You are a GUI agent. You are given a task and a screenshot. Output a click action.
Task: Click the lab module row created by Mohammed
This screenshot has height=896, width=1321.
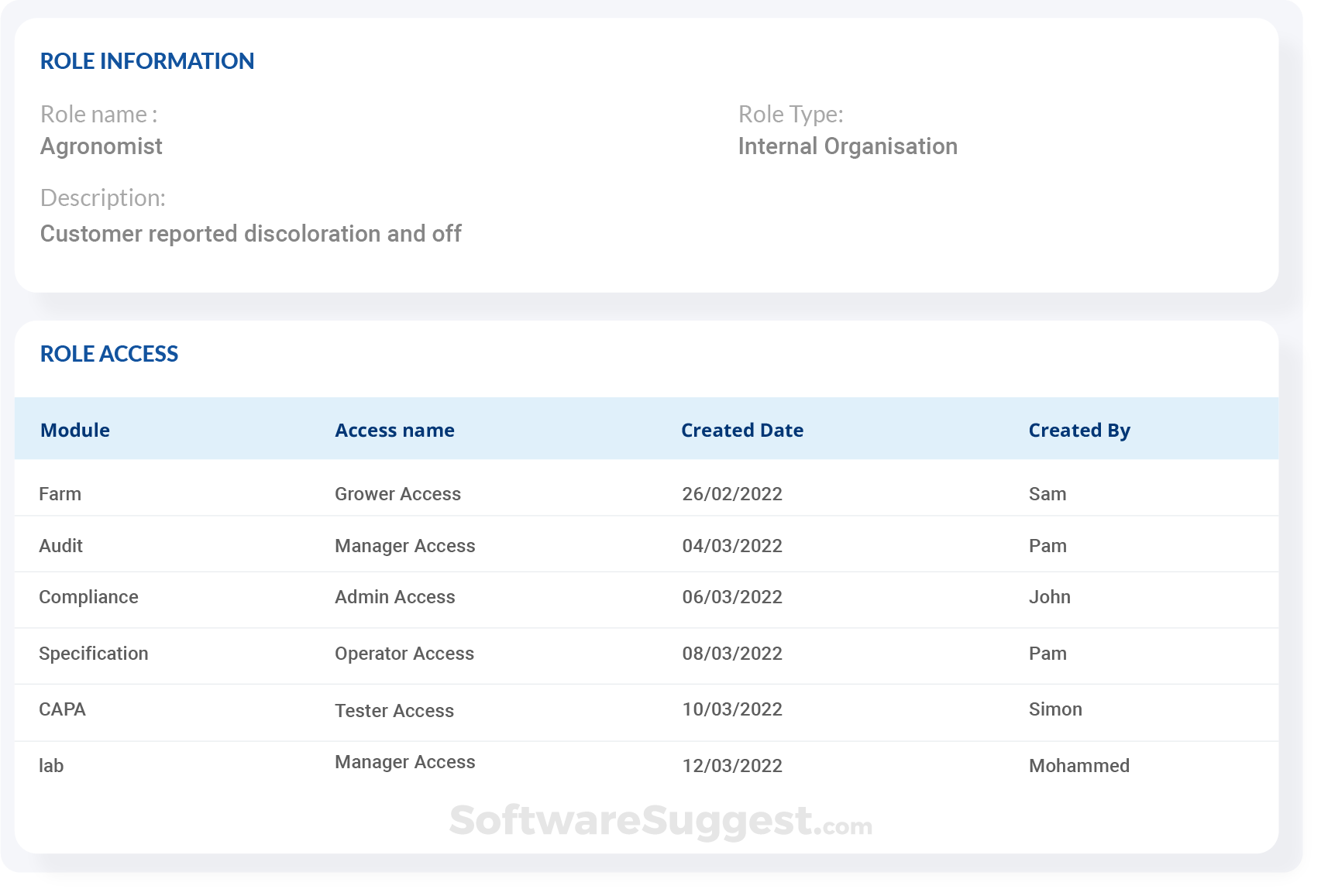coord(50,765)
